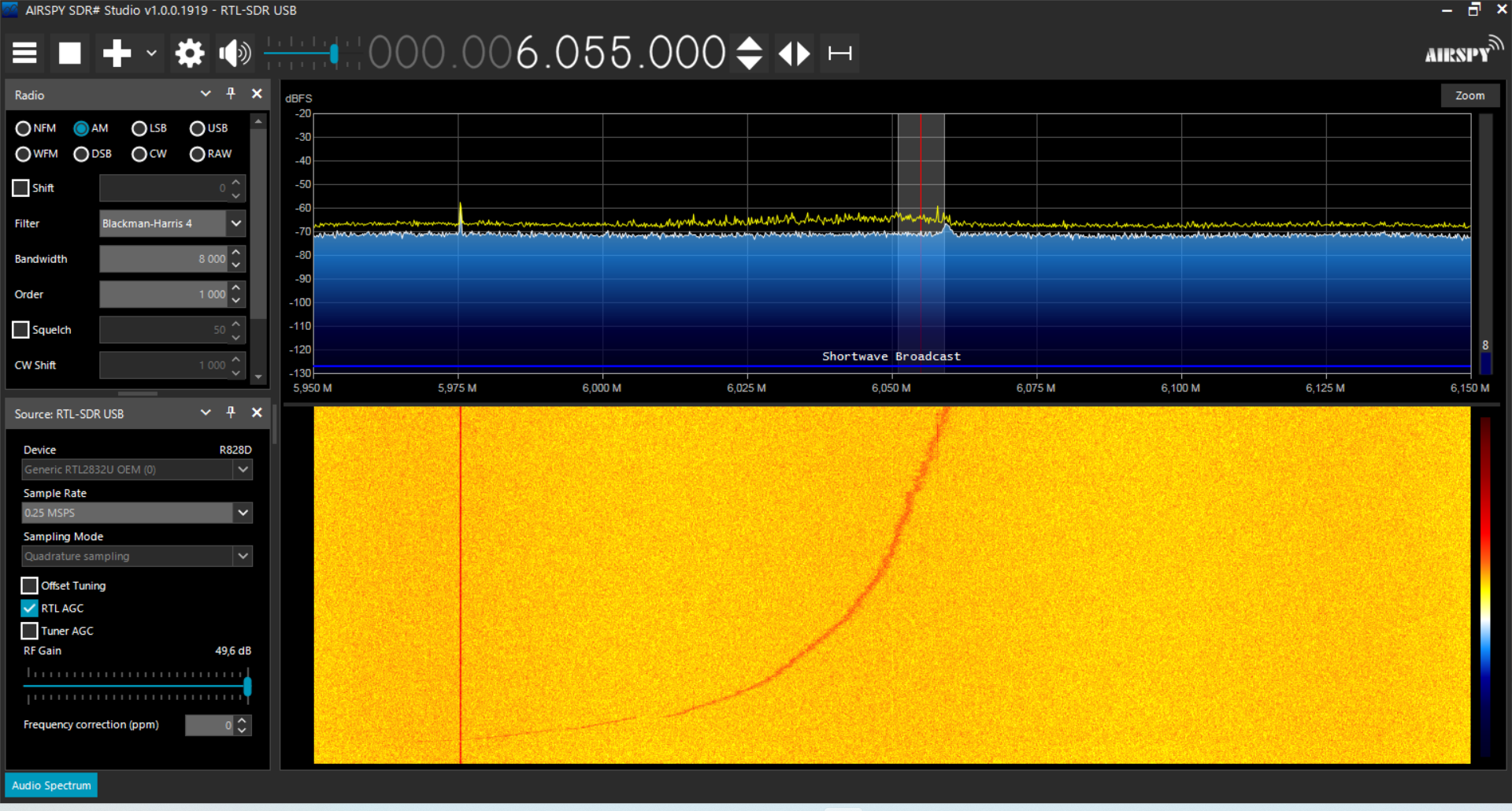Open settings with the gear icon
The height and width of the screenshot is (811, 1512).
coord(190,54)
